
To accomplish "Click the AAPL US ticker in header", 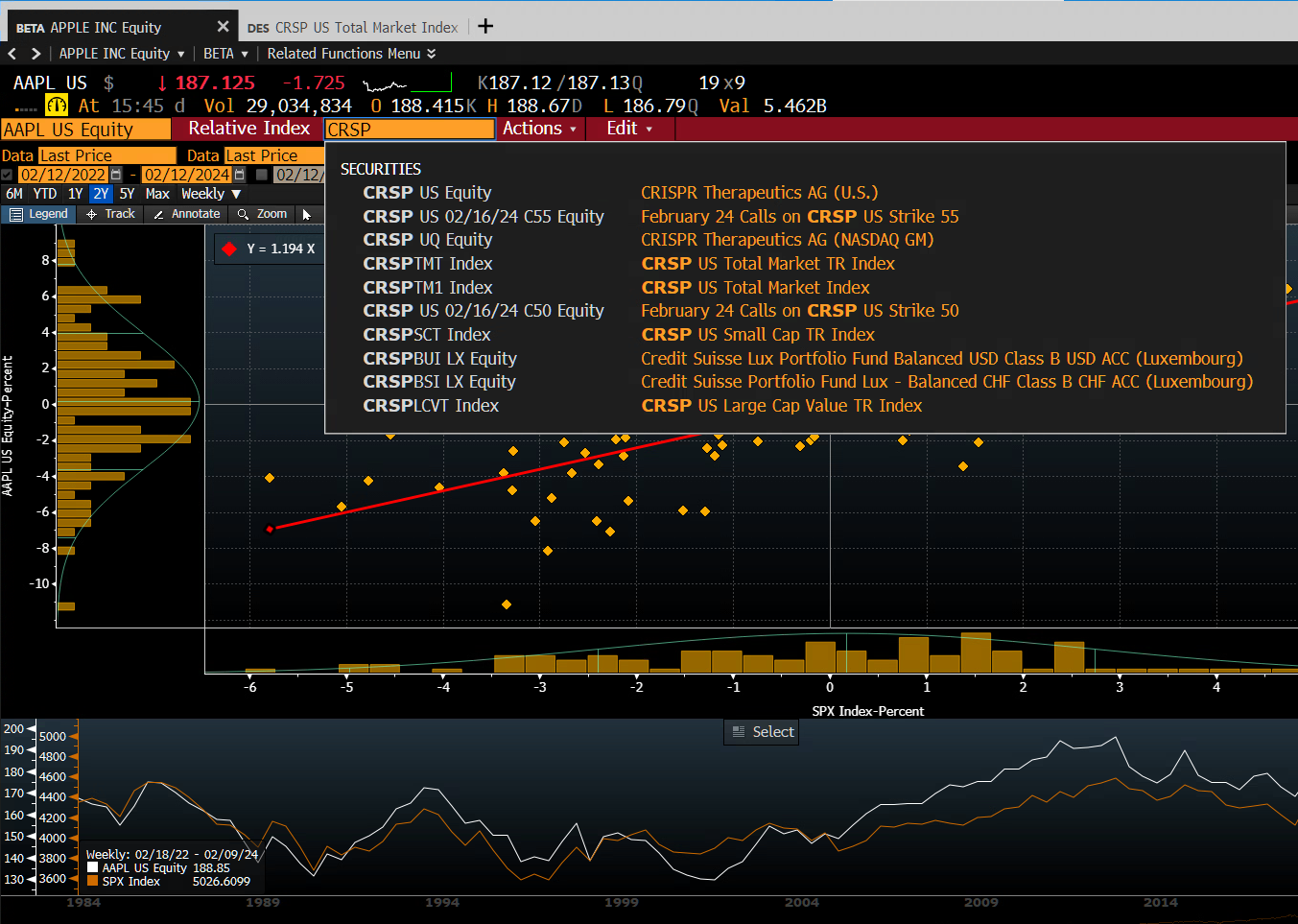I will pos(50,83).
